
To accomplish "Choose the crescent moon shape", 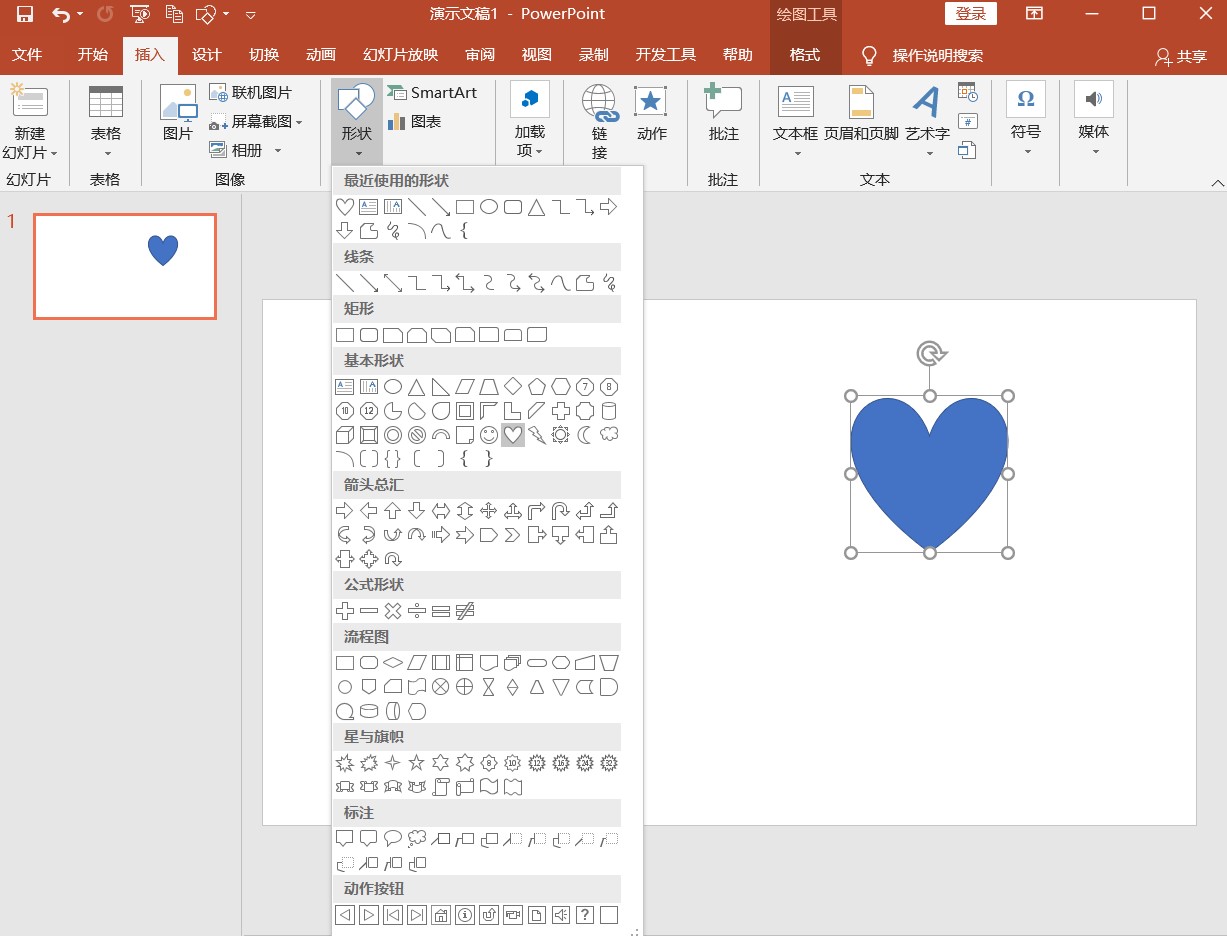I will click(585, 435).
